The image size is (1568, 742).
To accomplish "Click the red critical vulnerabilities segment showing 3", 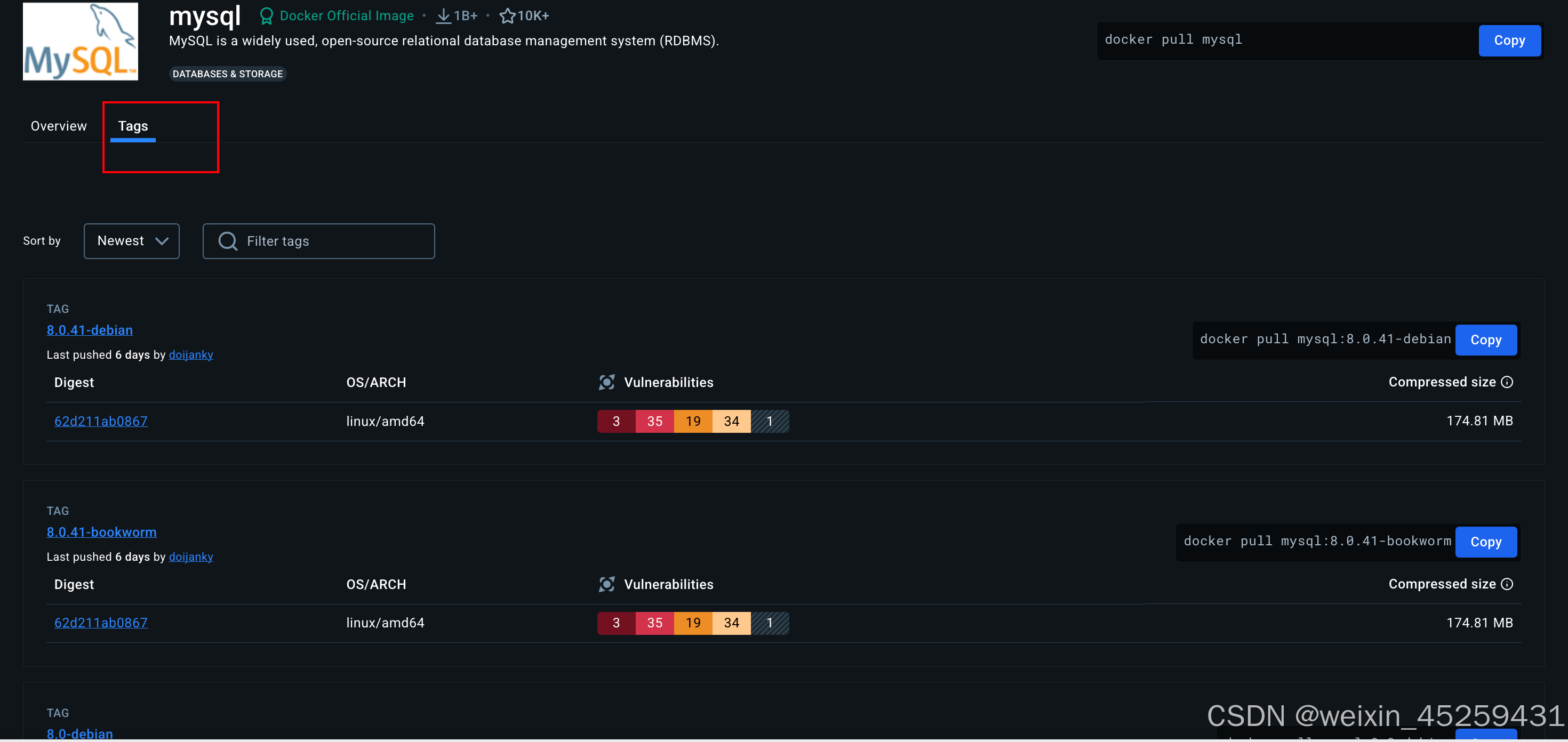I will (617, 421).
